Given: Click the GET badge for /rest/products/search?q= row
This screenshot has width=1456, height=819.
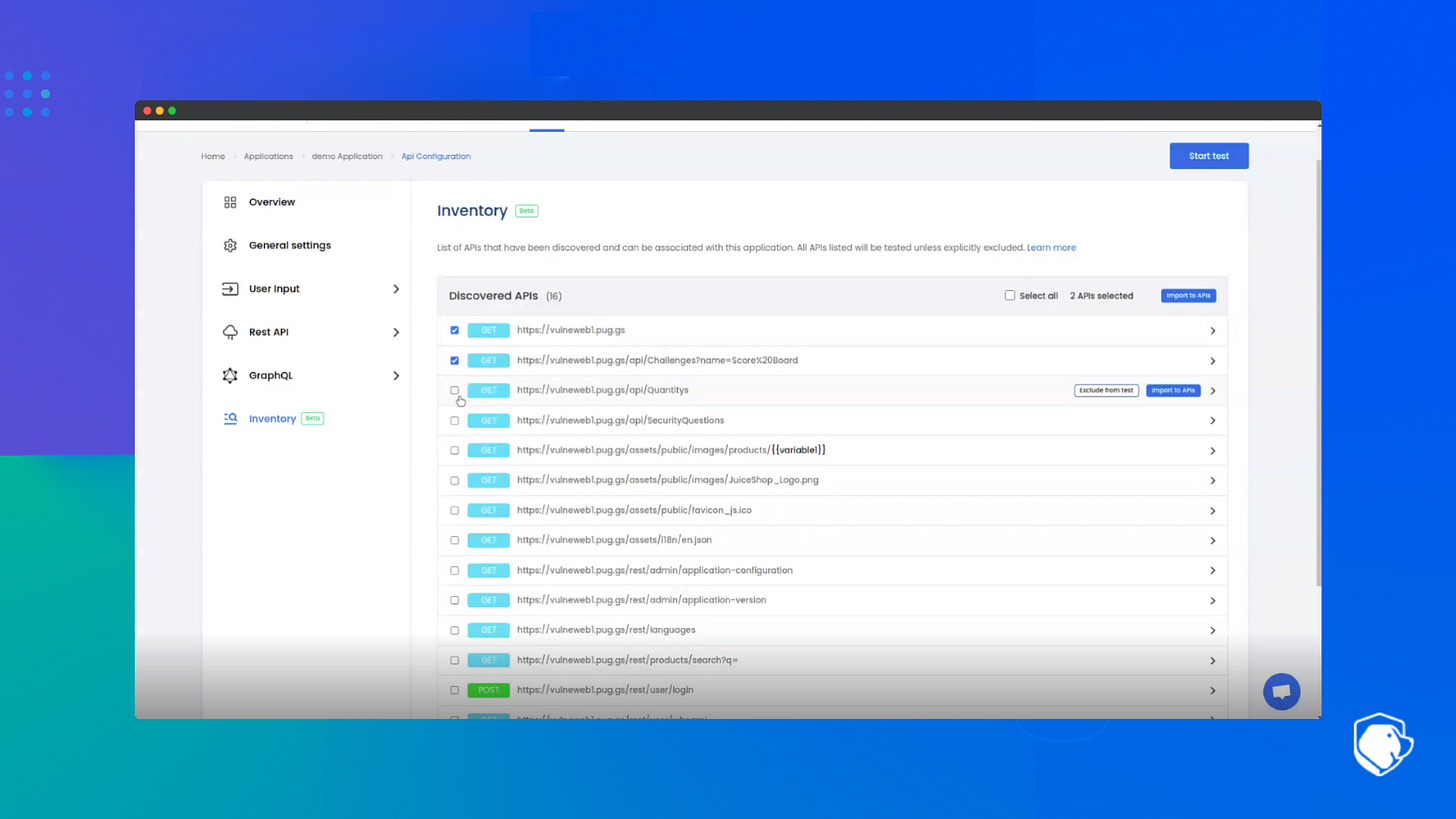Looking at the screenshot, I should (488, 660).
